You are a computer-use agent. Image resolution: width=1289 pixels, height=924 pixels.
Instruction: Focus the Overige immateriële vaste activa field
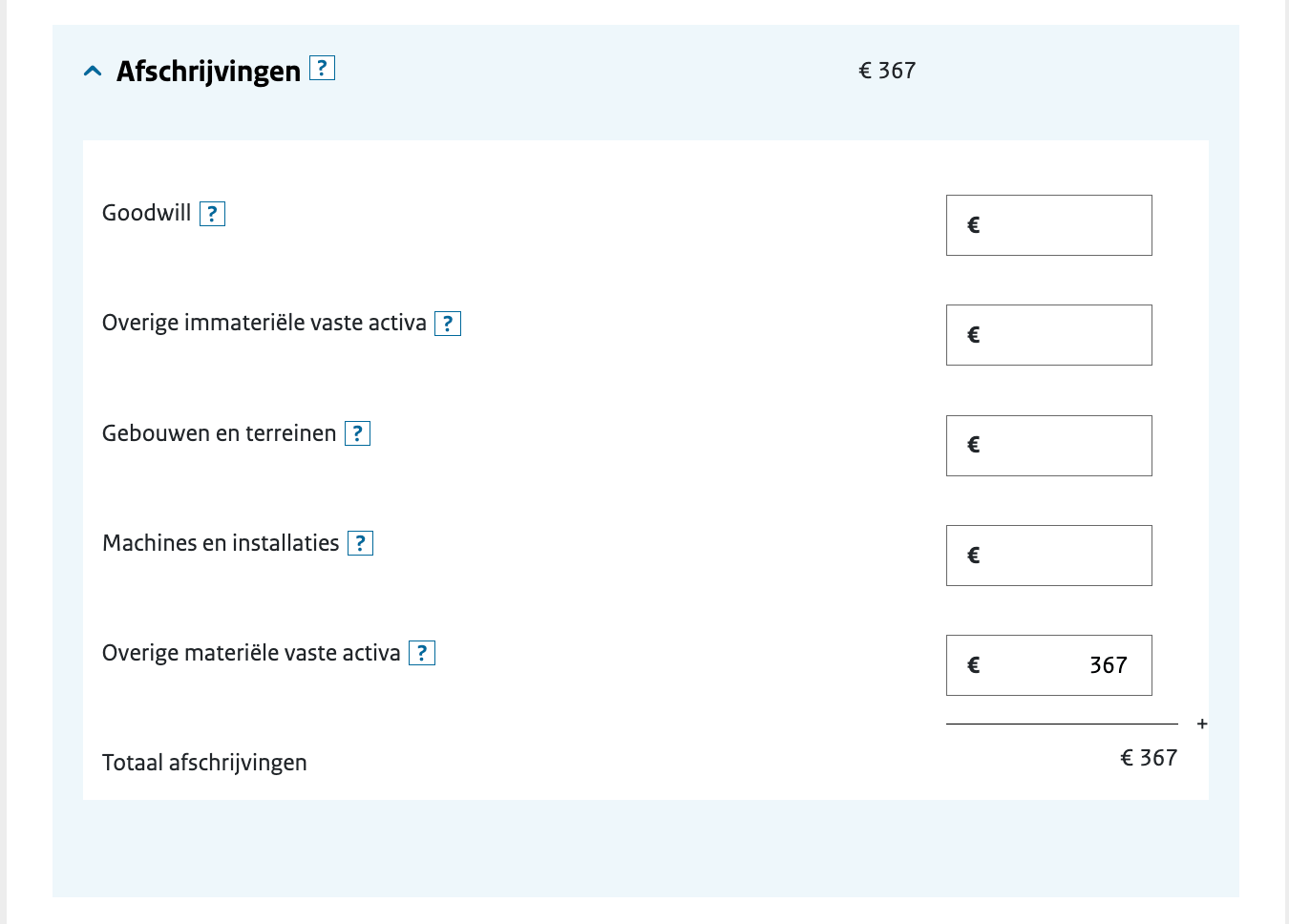(x=1048, y=335)
